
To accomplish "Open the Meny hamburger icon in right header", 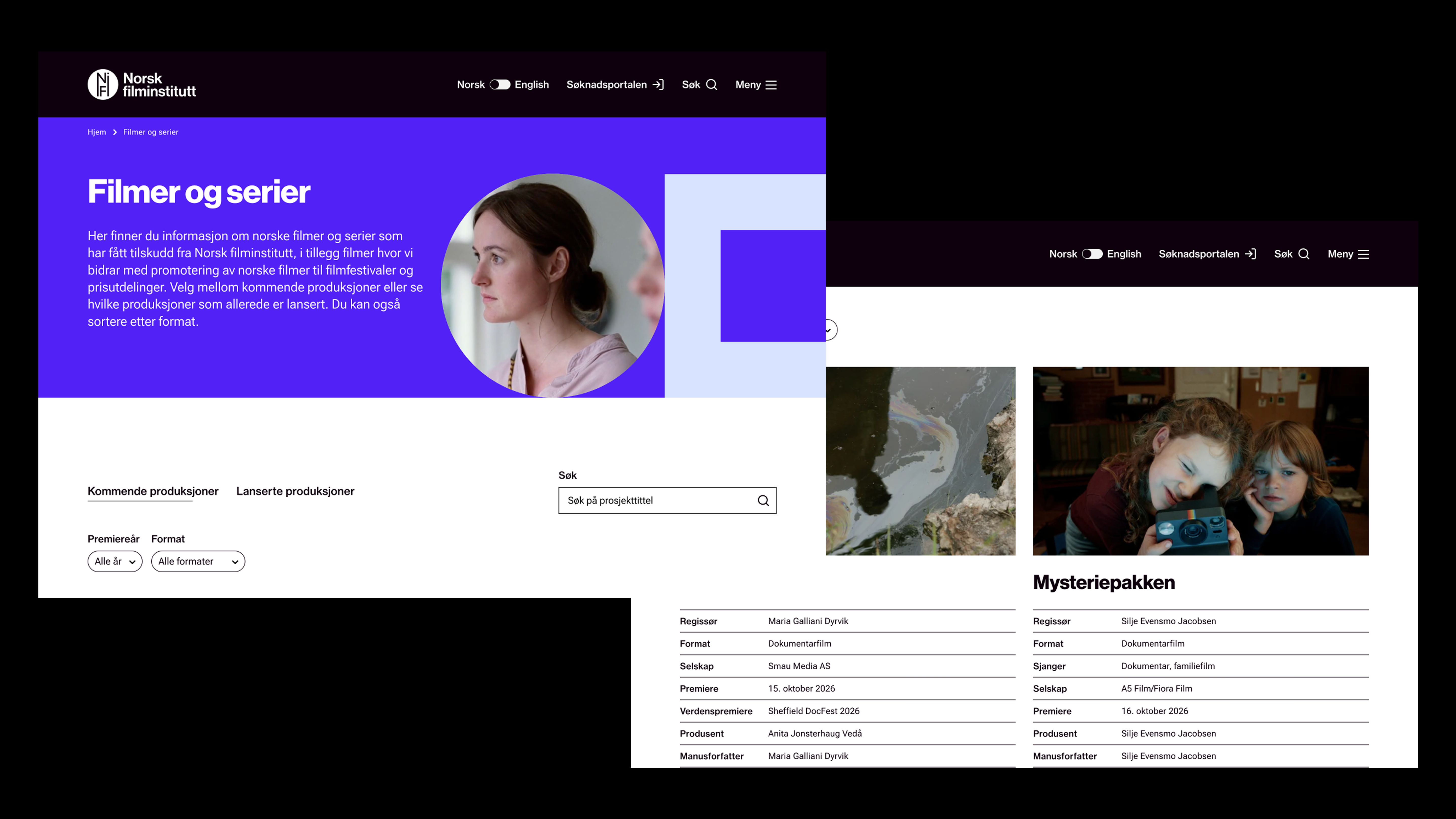I will coord(1363,254).
